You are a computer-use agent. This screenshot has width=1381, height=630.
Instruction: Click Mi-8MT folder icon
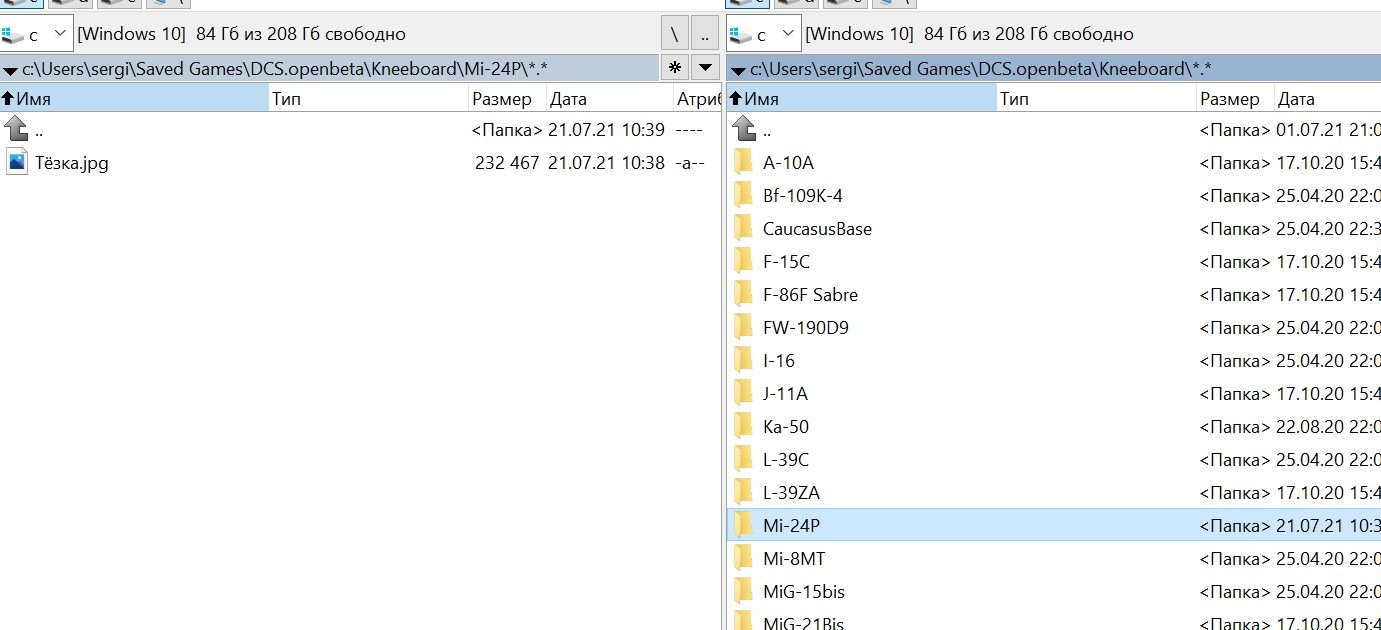[x=743, y=558]
